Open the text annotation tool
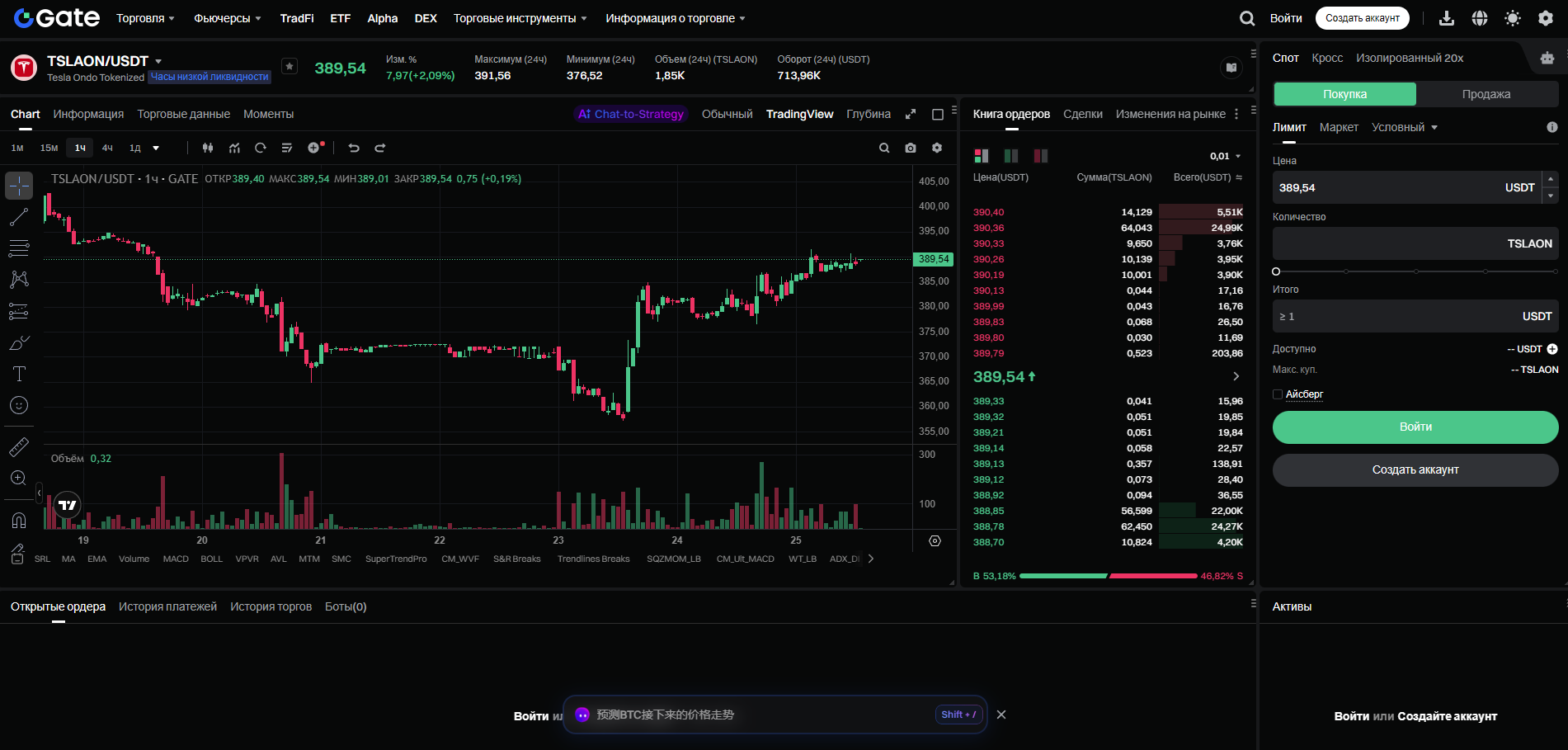 (19, 374)
